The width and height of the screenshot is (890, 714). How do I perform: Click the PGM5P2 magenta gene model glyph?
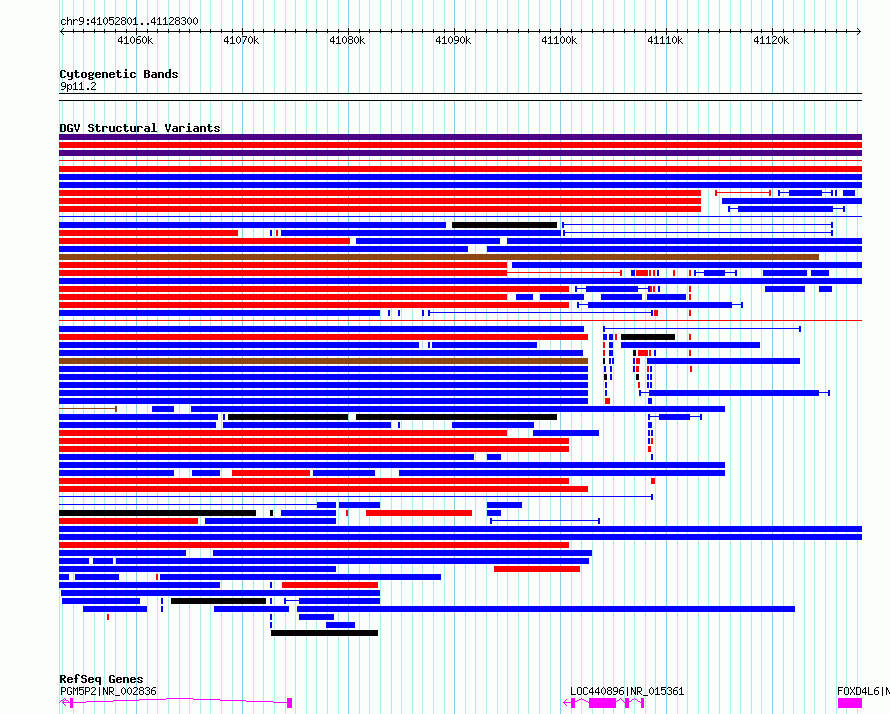point(176,703)
